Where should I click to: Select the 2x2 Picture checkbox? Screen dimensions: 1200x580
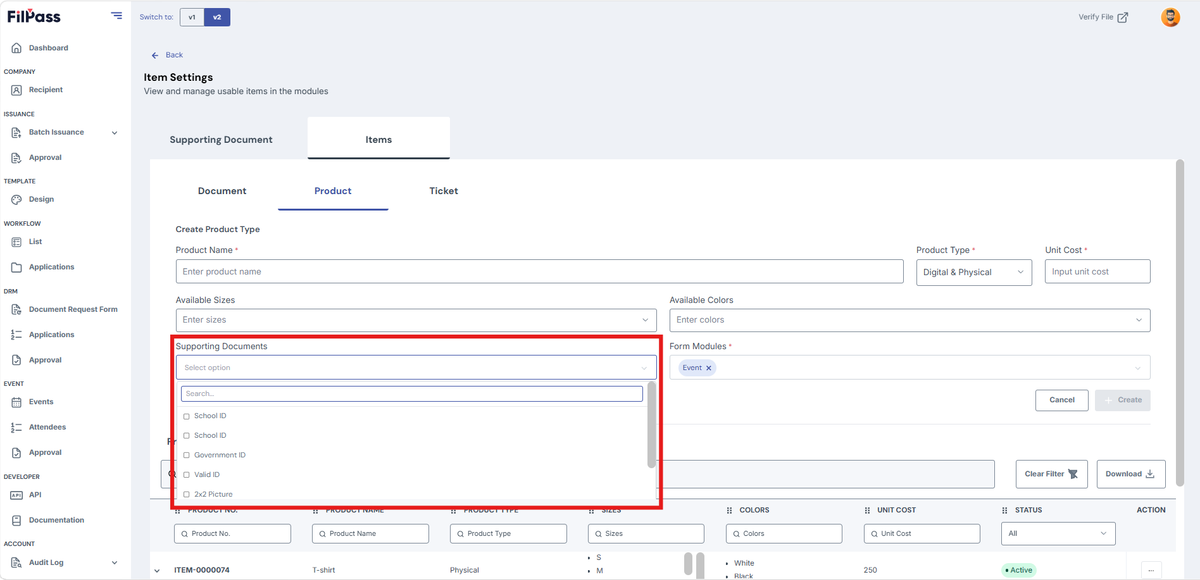coord(186,495)
